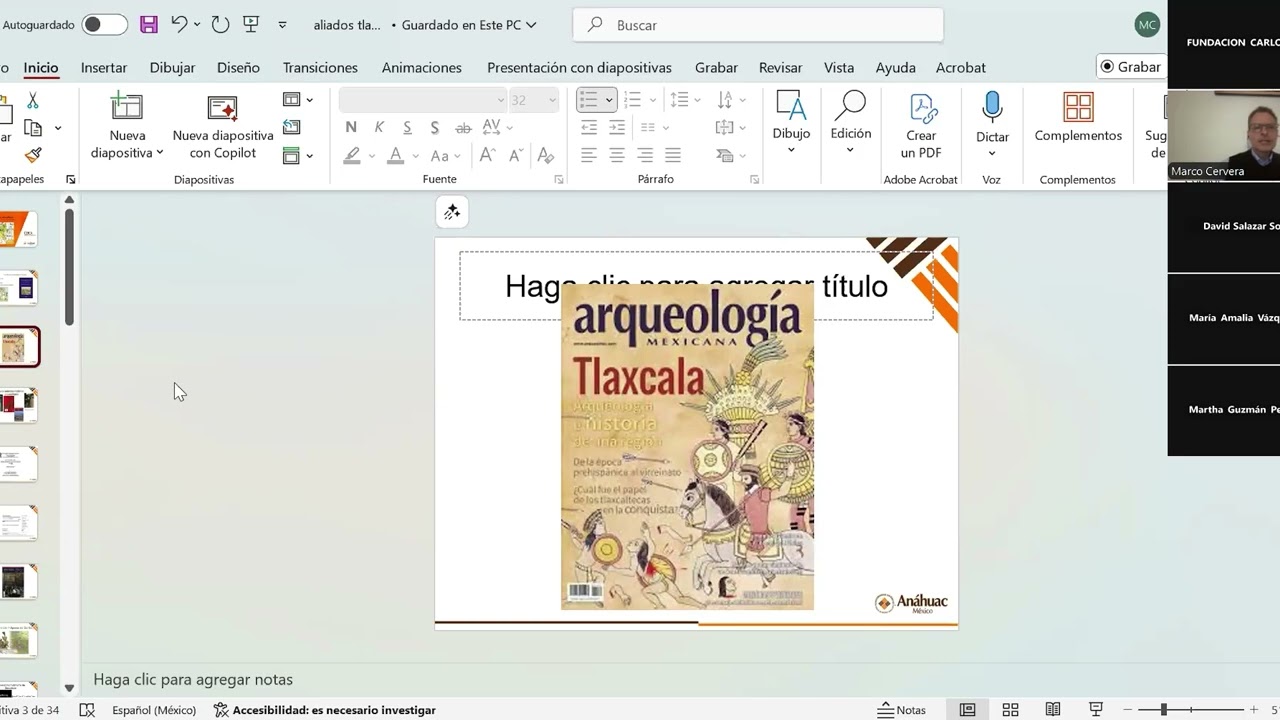1280x720 pixels.
Task: Click Nueva diapositiva con Copilot
Action: coord(223,126)
